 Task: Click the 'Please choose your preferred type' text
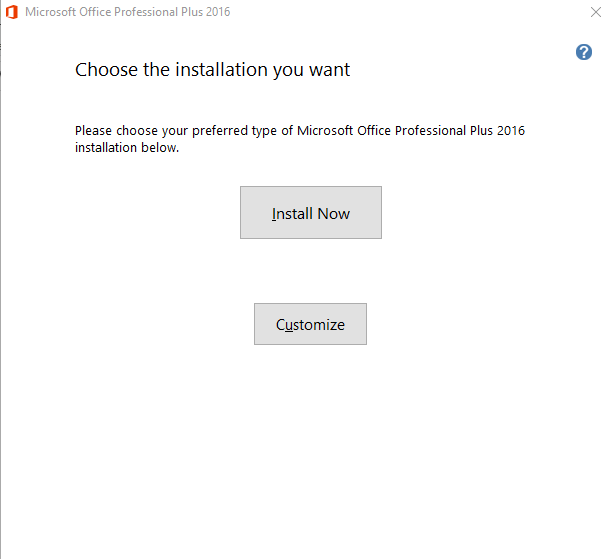pos(300,139)
